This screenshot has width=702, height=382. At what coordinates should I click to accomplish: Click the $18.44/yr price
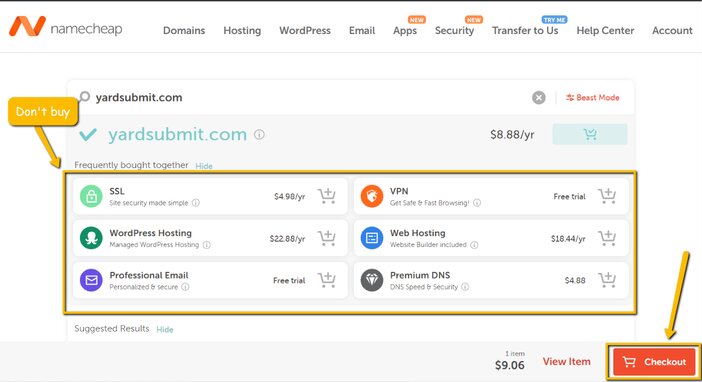tap(568, 239)
